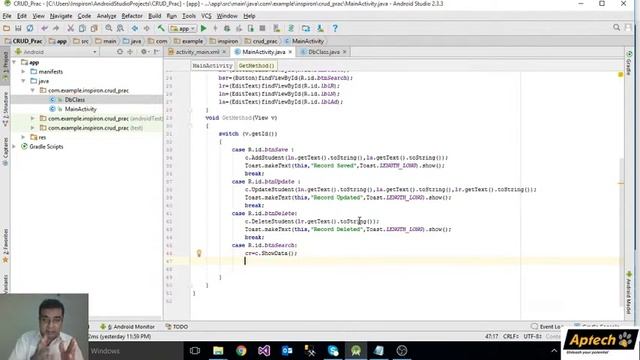Expand Gradle Scripts node
640x360 pixels.
click(x=14, y=147)
